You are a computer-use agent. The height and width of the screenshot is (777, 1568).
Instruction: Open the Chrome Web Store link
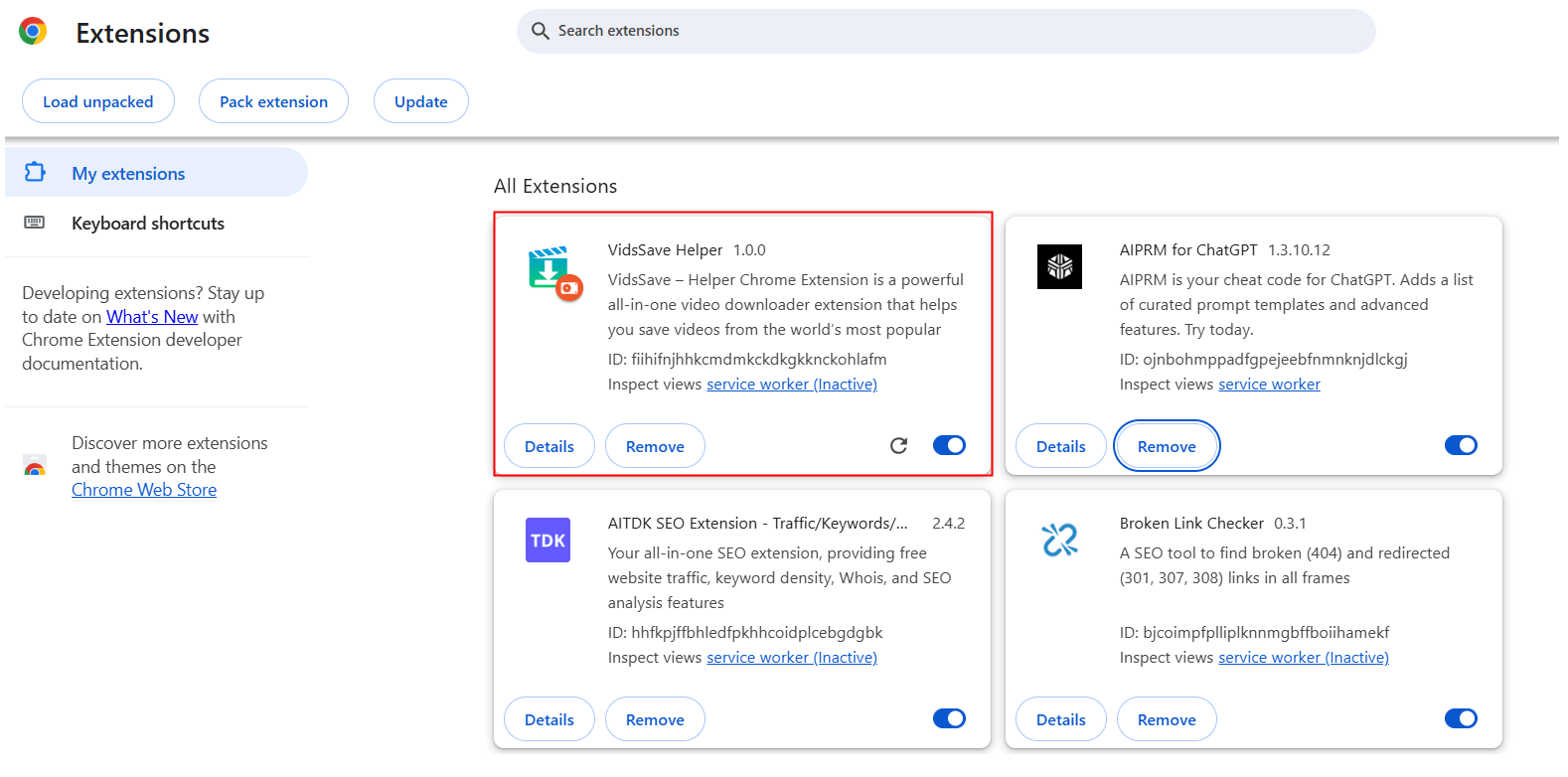click(x=144, y=490)
